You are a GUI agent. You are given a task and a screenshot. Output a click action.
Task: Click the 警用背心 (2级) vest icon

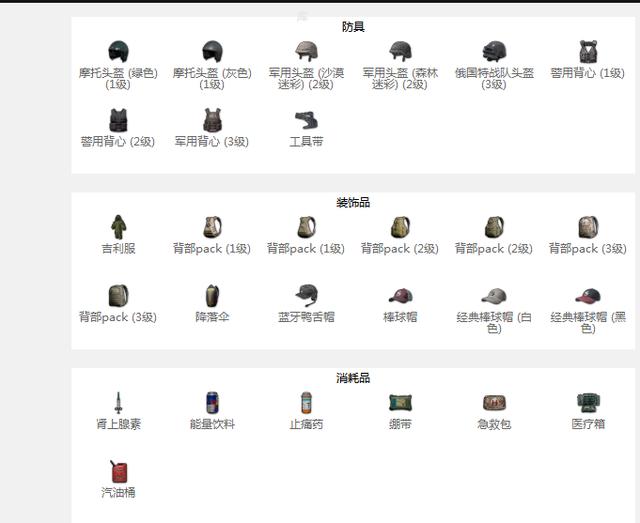coord(118,120)
